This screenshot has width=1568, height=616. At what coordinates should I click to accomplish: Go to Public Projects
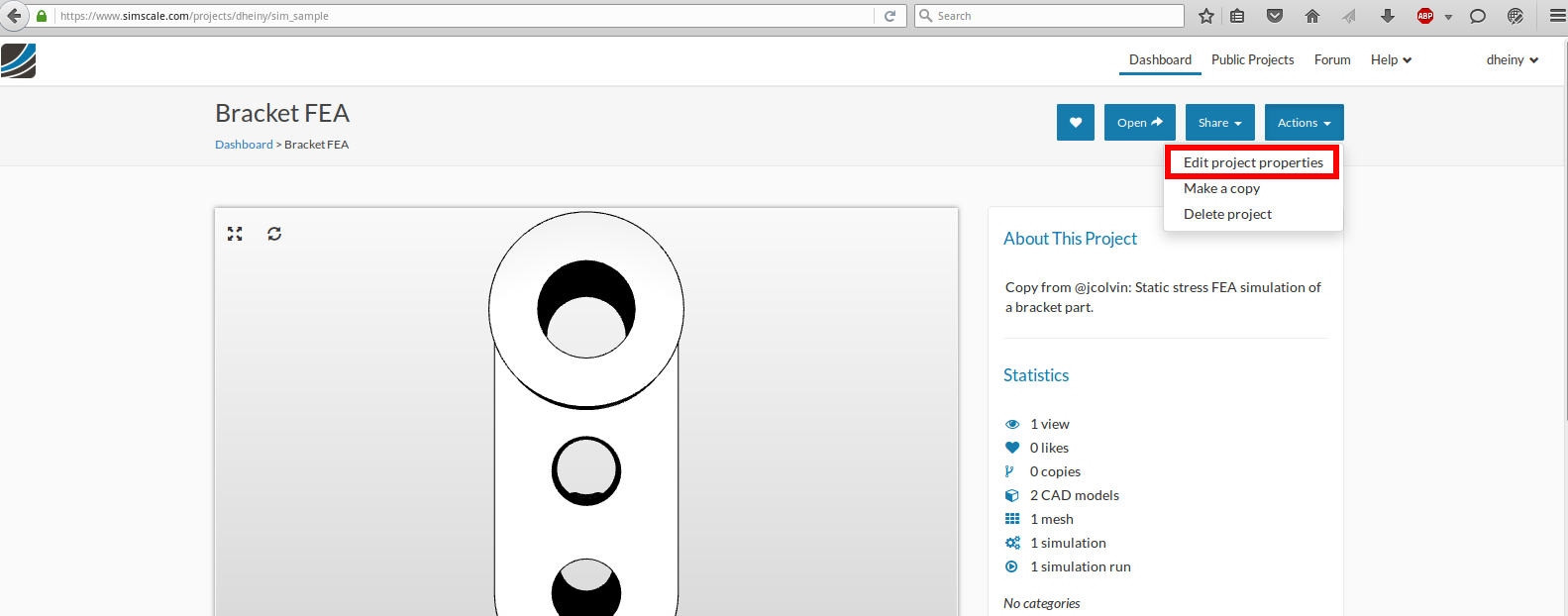[1252, 59]
